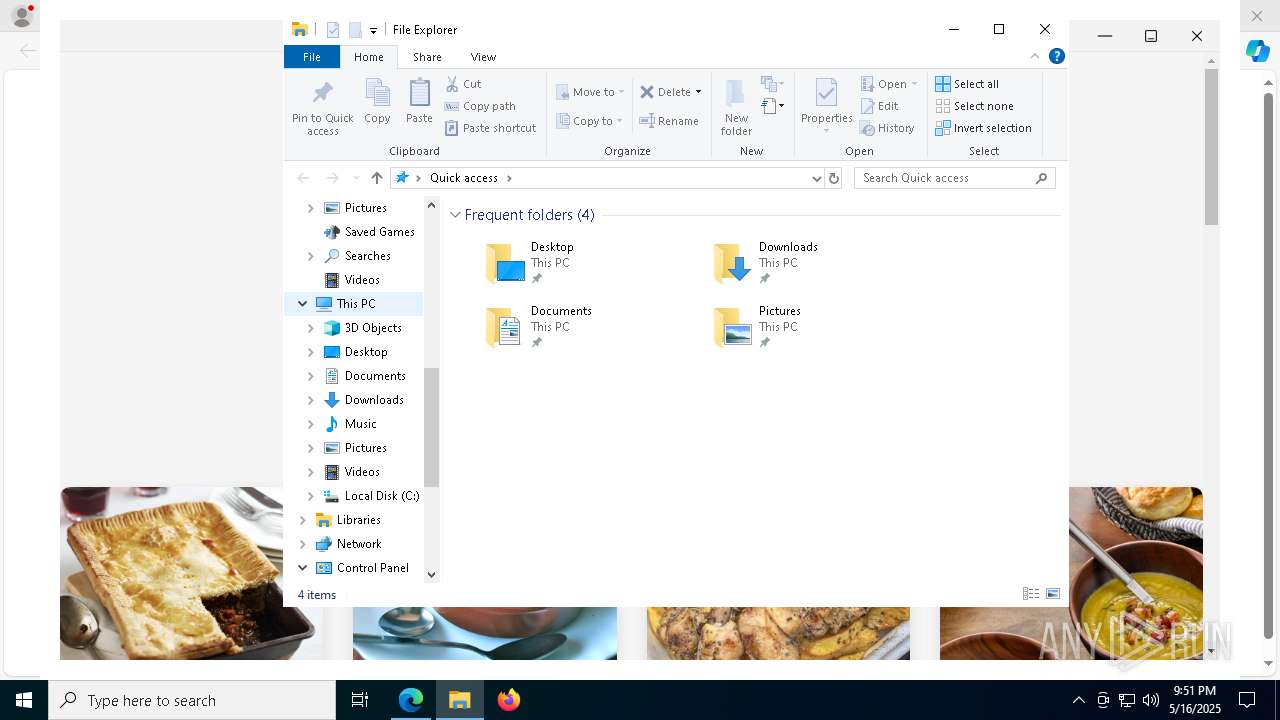Image resolution: width=1280 pixels, height=720 pixels.
Task: Click Search Quick access field
Action: (954, 178)
